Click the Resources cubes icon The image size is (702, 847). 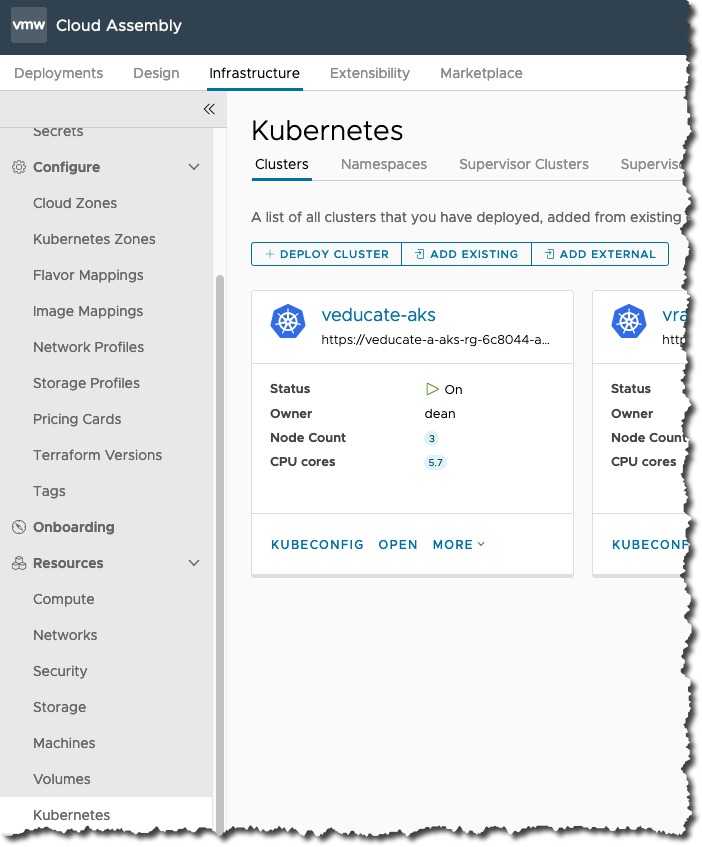pyautogui.click(x=19, y=563)
